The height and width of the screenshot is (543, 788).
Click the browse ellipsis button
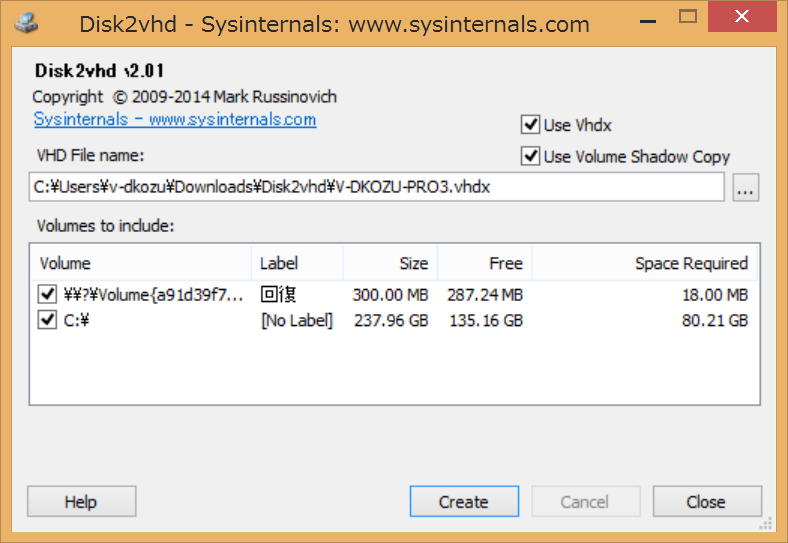(x=745, y=187)
